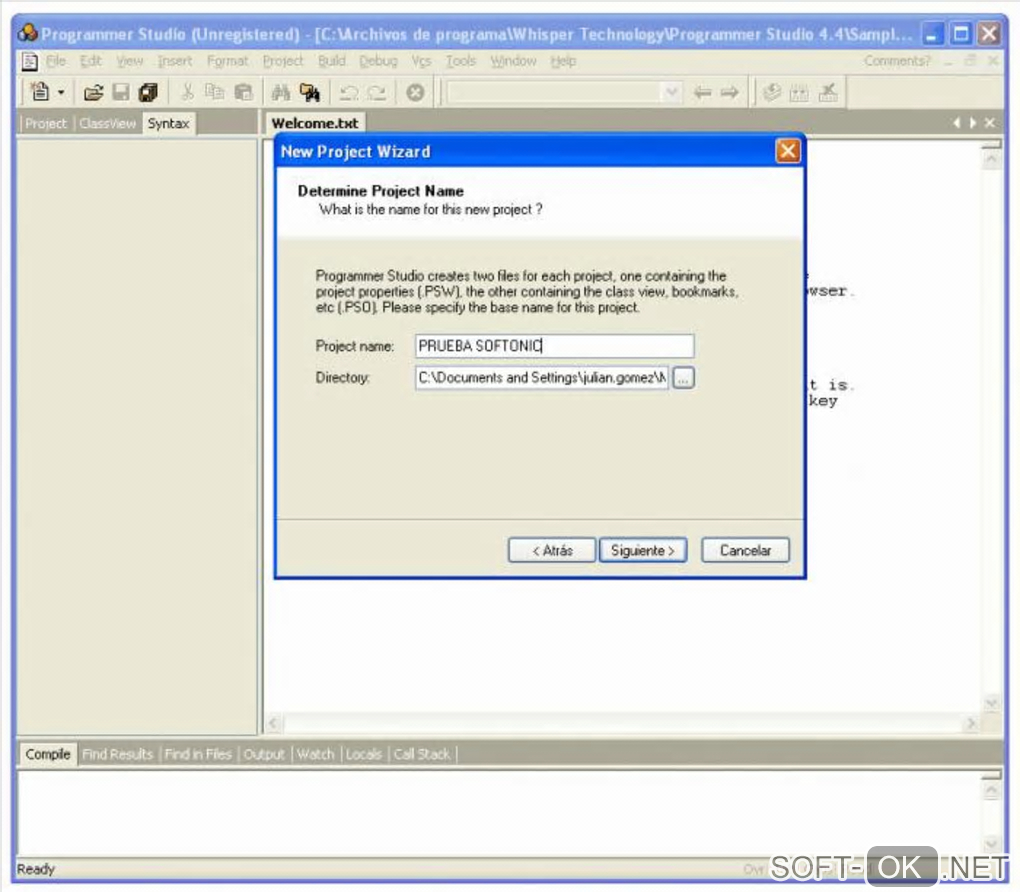1020x892 pixels.
Task: Open the Project menu
Action: click(283, 61)
